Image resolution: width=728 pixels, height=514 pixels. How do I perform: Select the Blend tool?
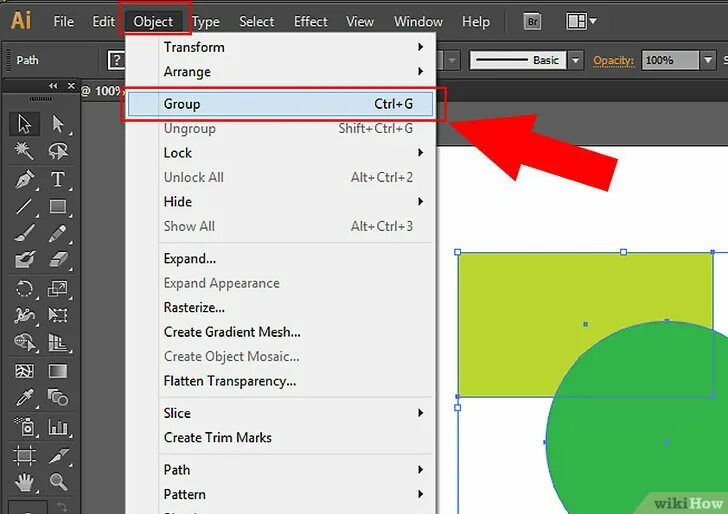58,398
